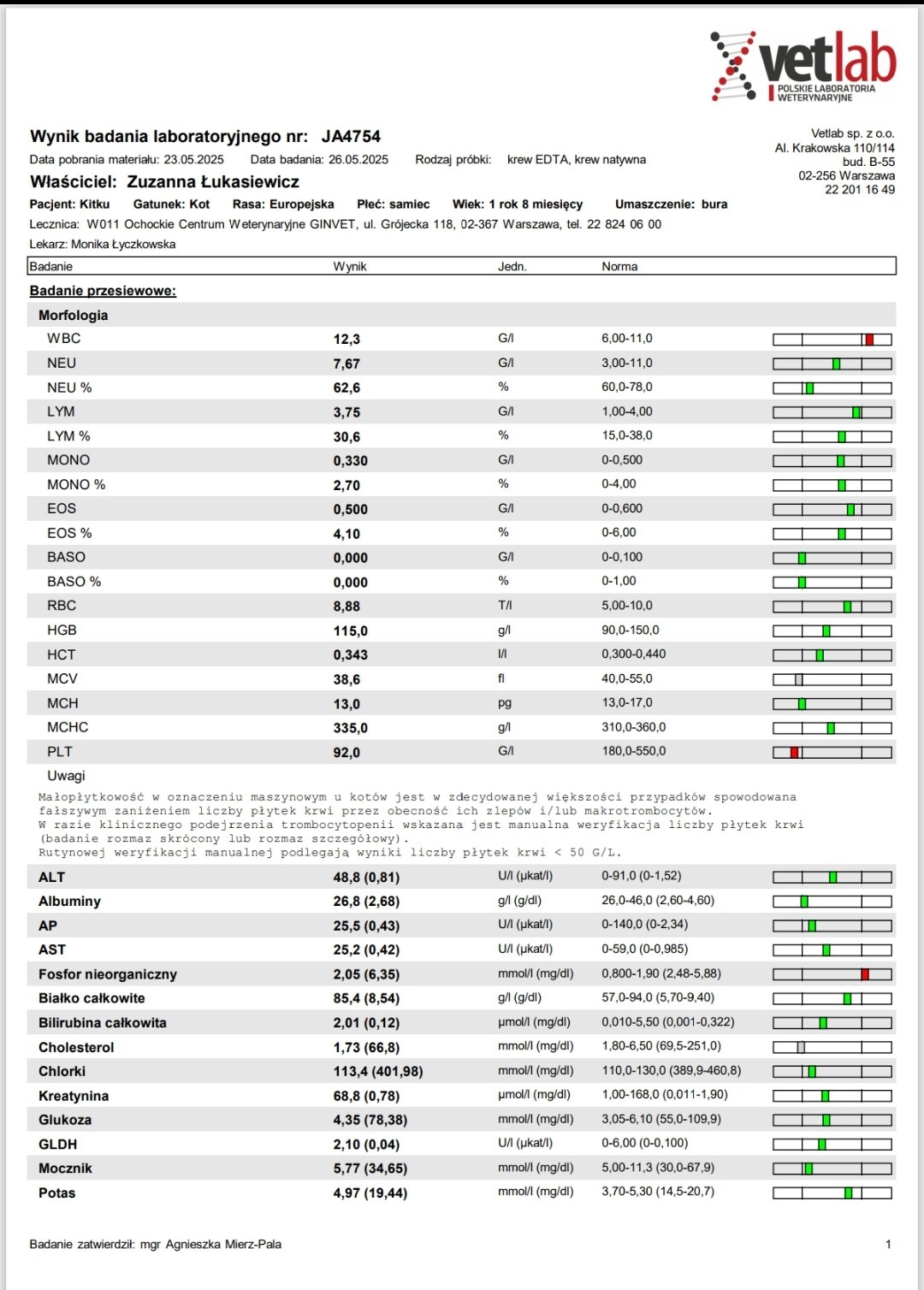This screenshot has width=924, height=1290.
Task: Click the "Norma" column header
Action: 619,267
